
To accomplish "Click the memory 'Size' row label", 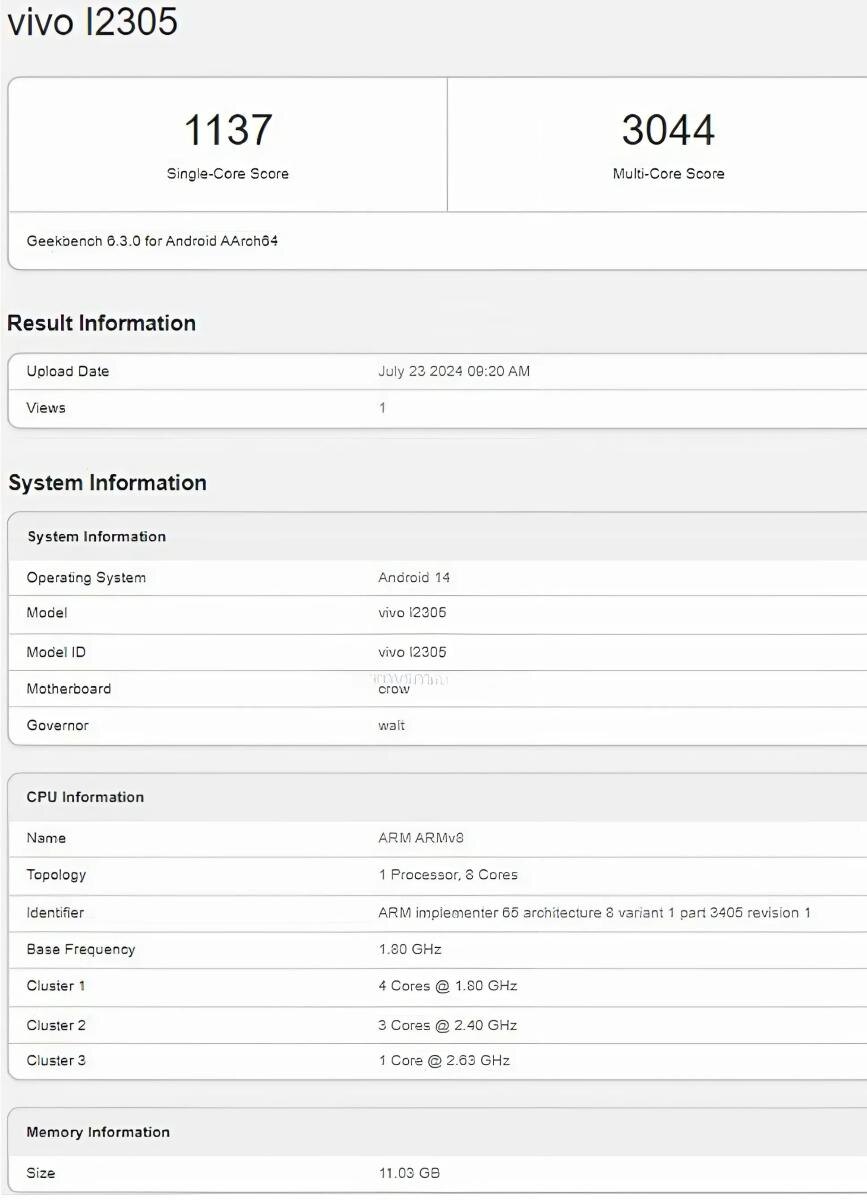I will 41,1173.
